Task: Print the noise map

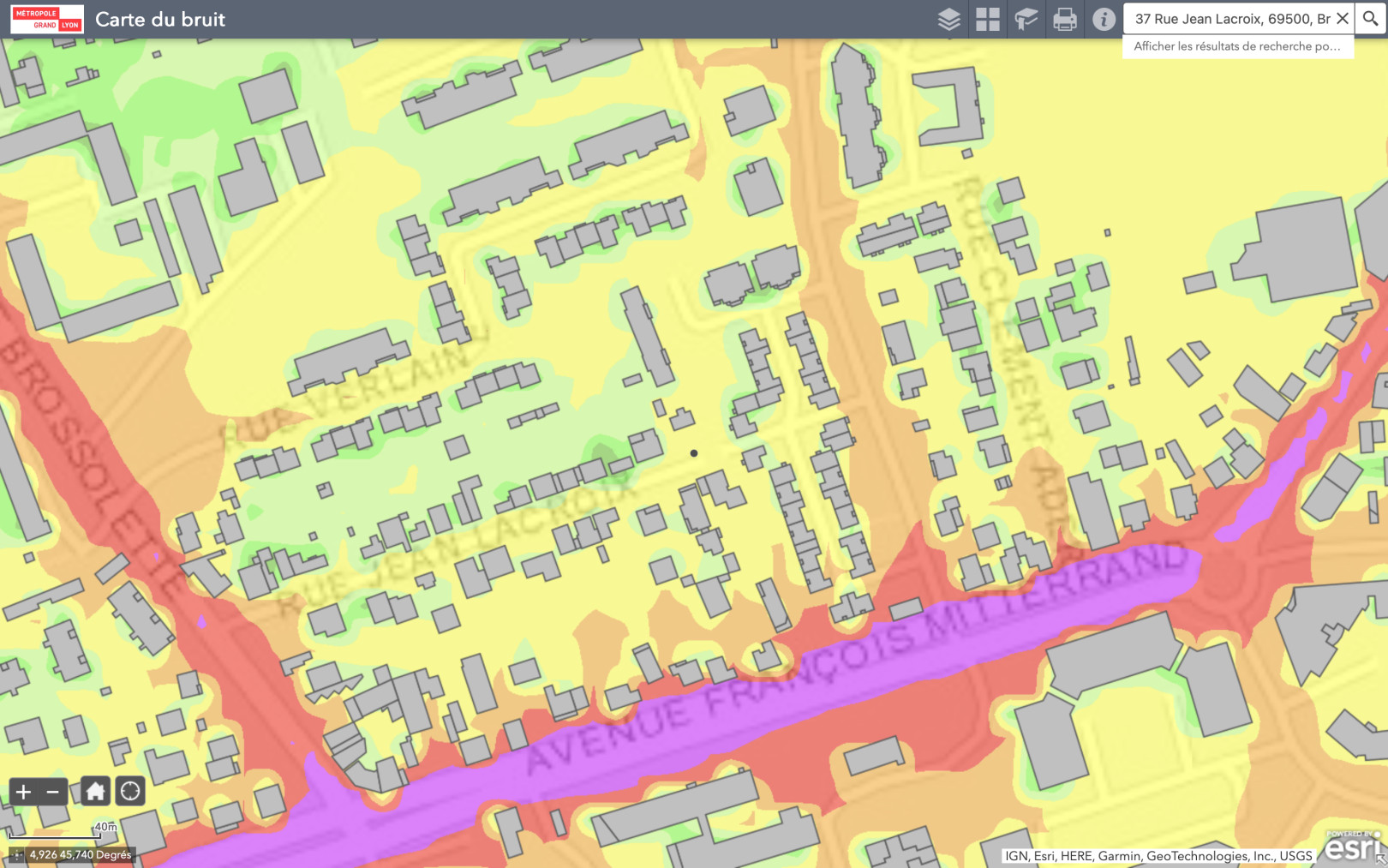Action: pyautogui.click(x=1065, y=19)
